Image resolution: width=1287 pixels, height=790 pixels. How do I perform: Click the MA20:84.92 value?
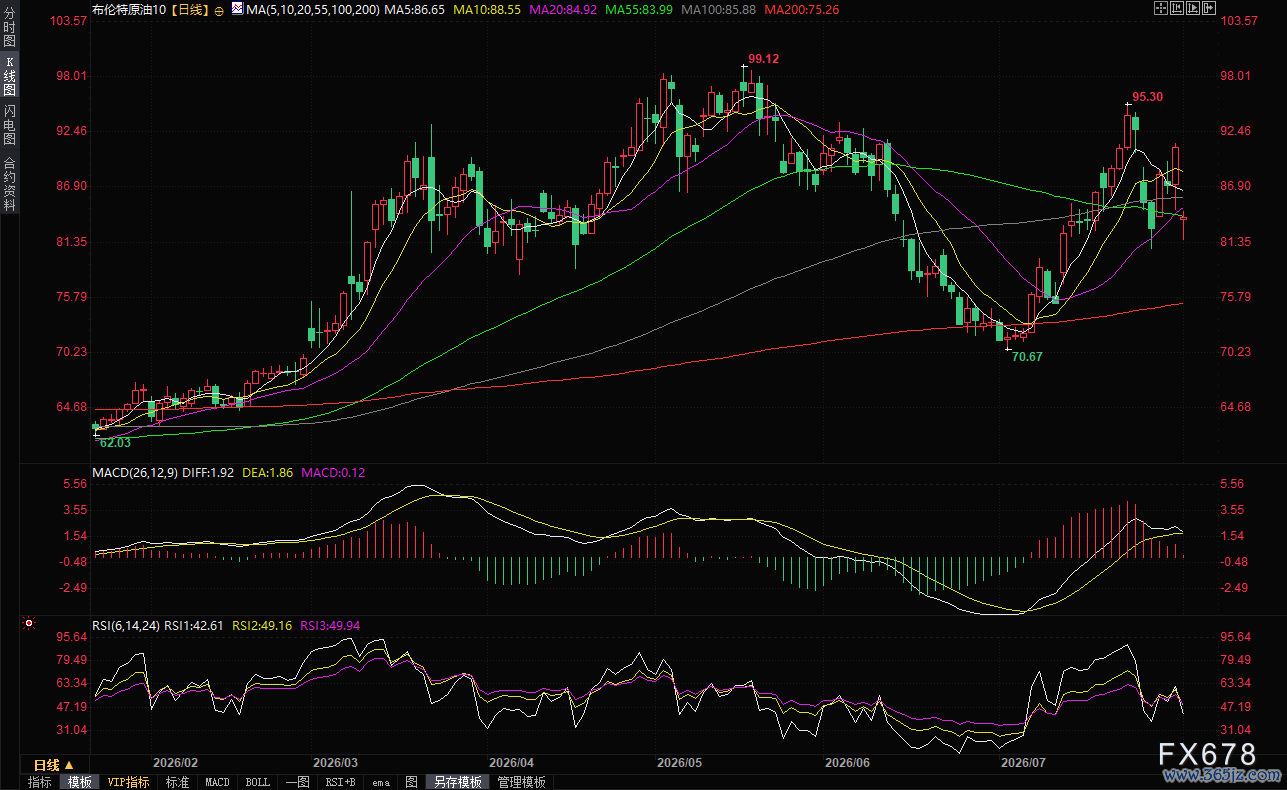pyautogui.click(x=563, y=9)
